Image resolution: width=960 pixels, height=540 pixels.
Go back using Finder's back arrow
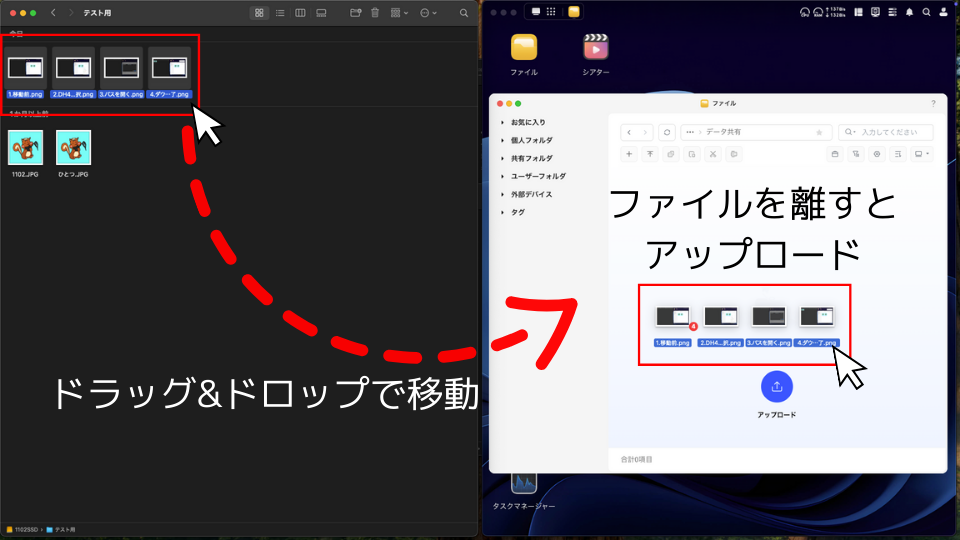53,13
